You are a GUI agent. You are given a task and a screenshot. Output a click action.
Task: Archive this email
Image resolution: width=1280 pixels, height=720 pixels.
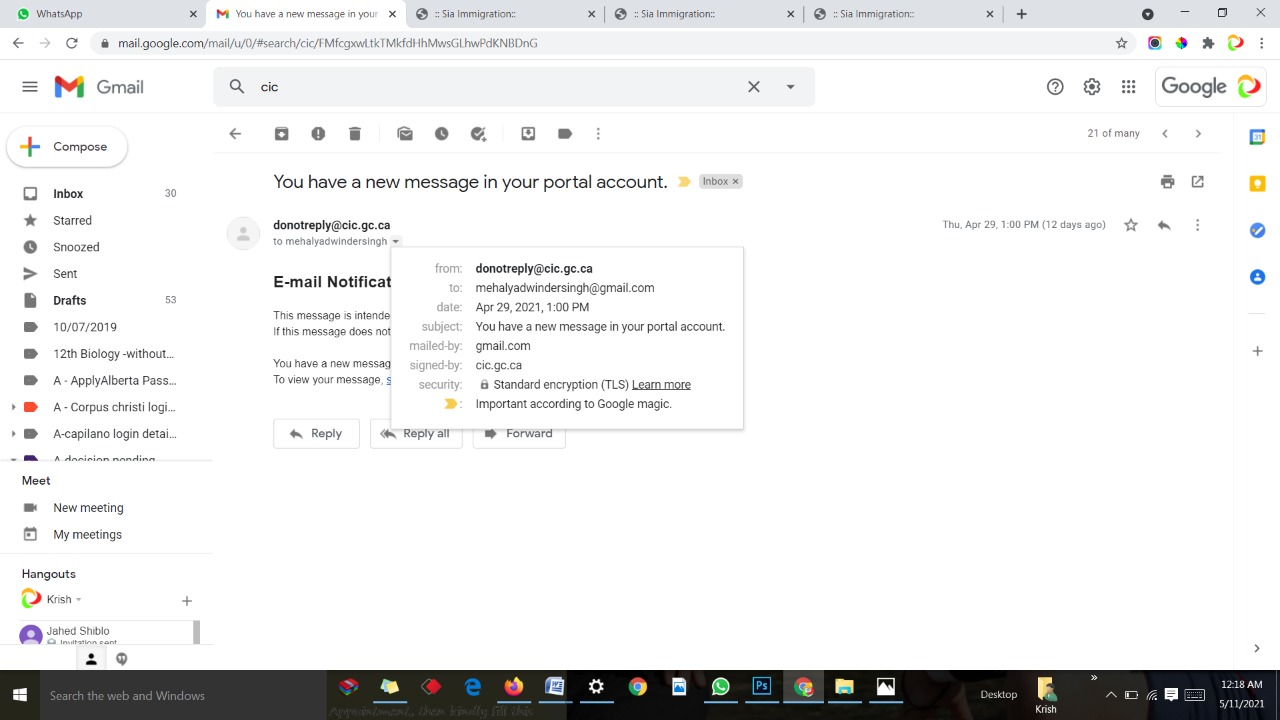[x=282, y=133]
